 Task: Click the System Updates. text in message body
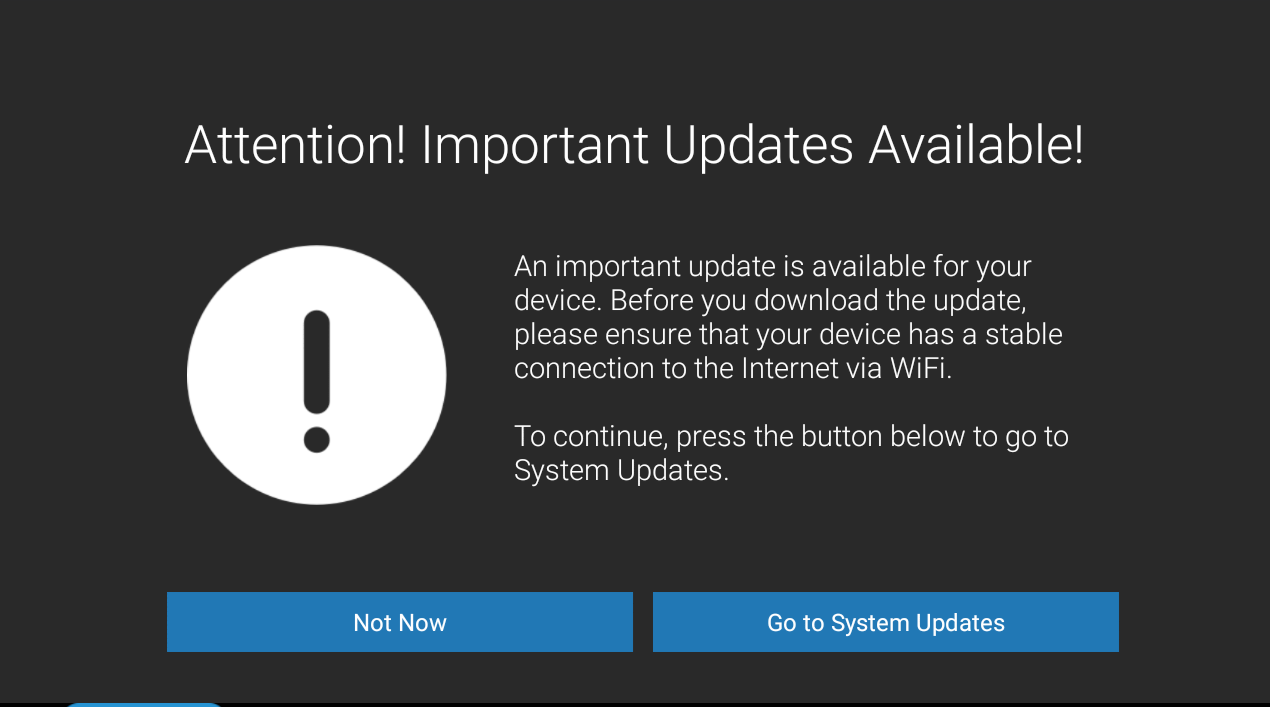pyautogui.click(x=621, y=470)
